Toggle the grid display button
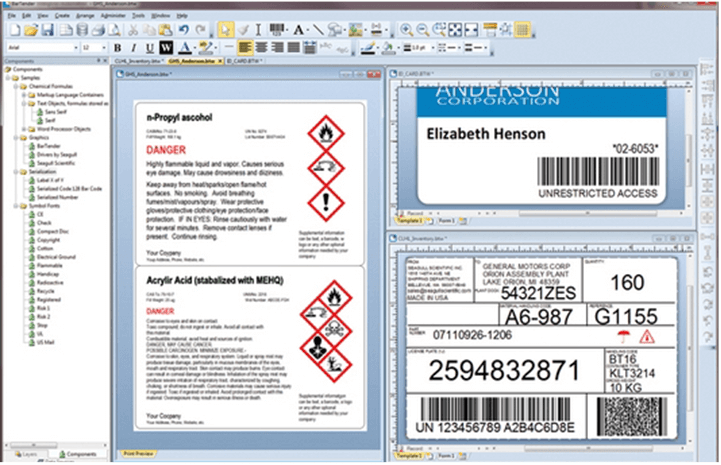721x465 pixels. pyautogui.click(x=521, y=31)
